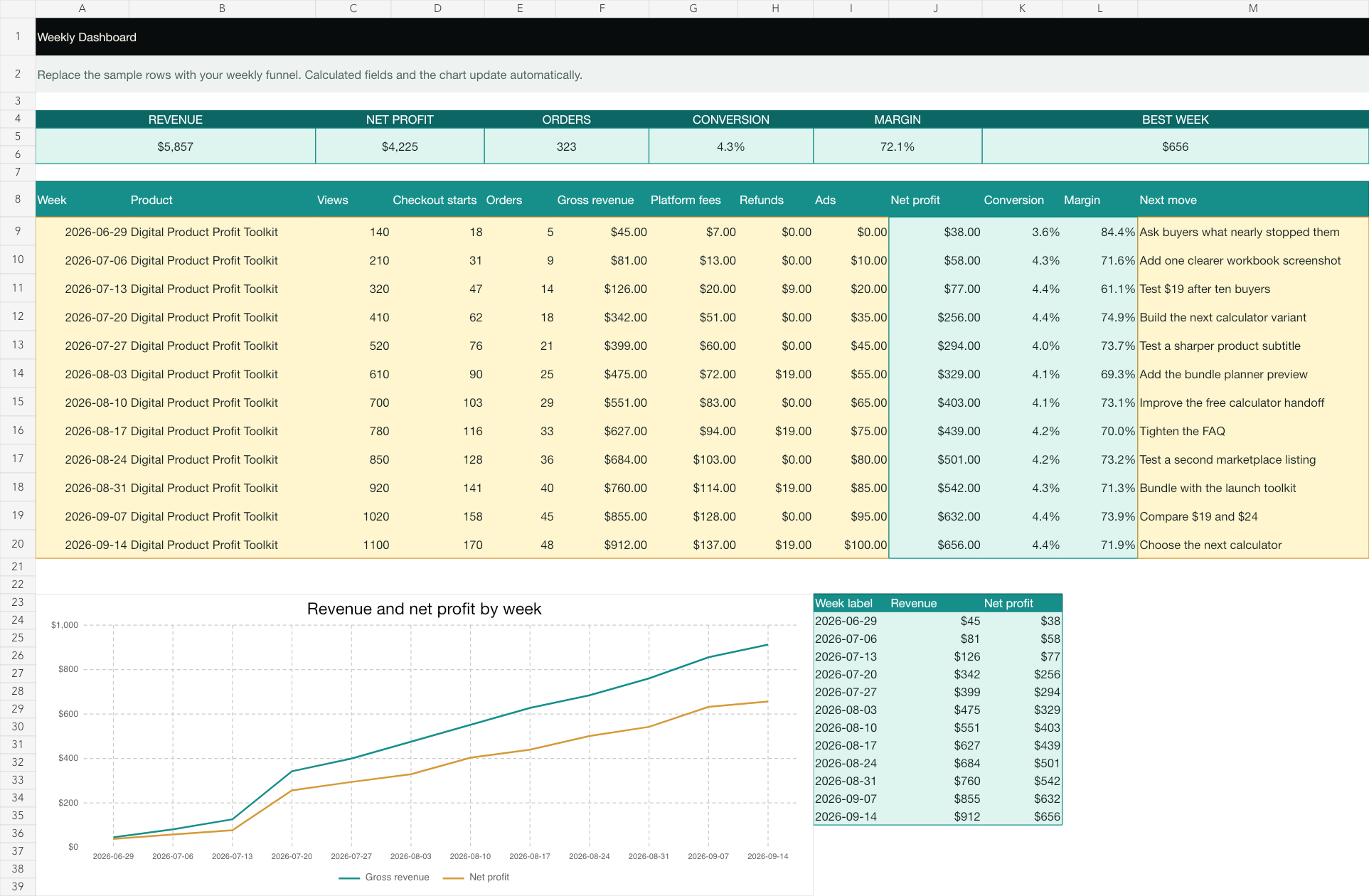Click ads value $100.00
Image resolution: width=1369 pixels, height=896 pixels.
(851, 545)
